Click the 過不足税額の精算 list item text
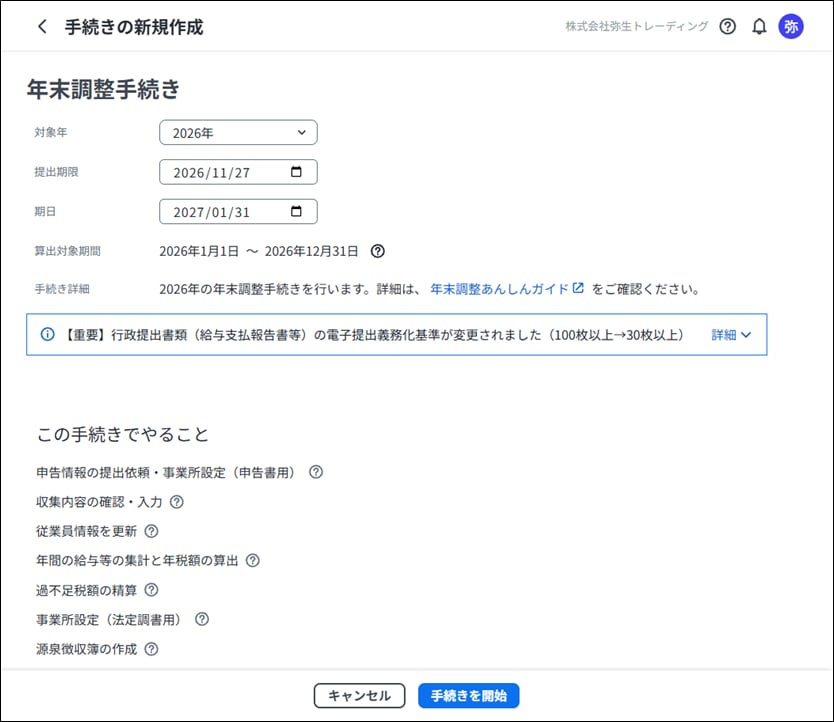The width and height of the screenshot is (834, 722). (x=87, y=590)
